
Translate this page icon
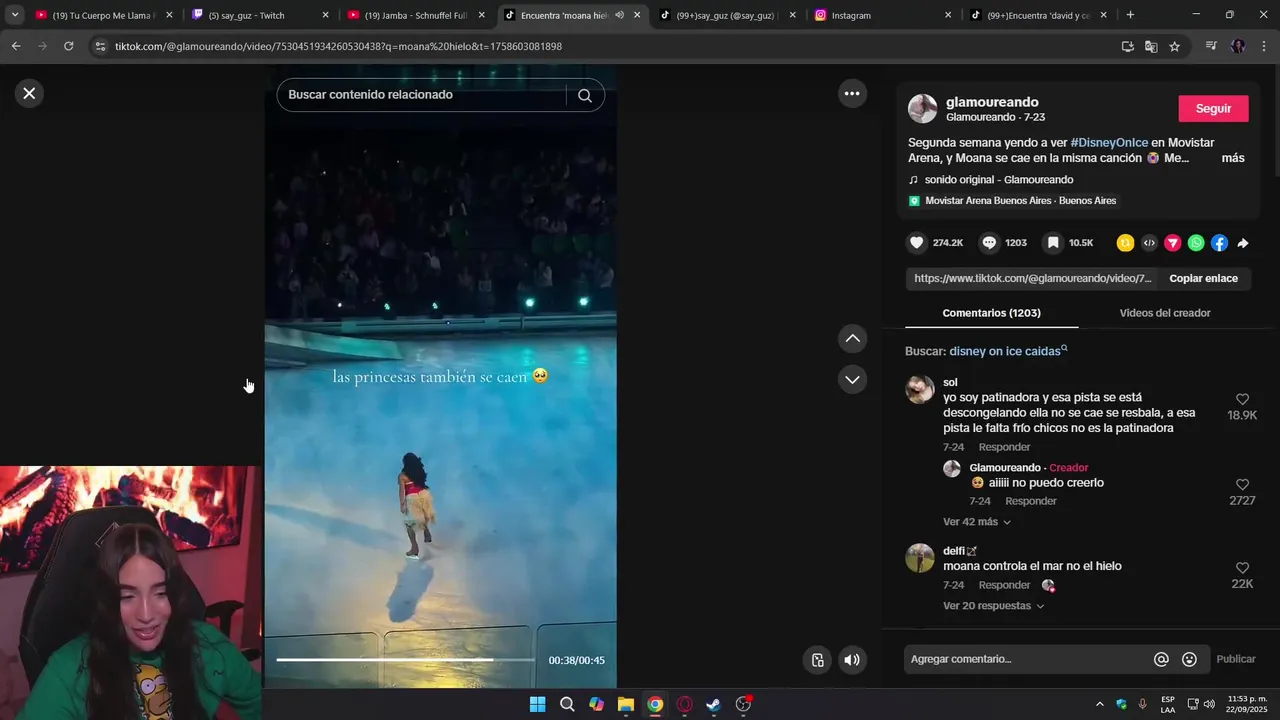(x=1151, y=46)
